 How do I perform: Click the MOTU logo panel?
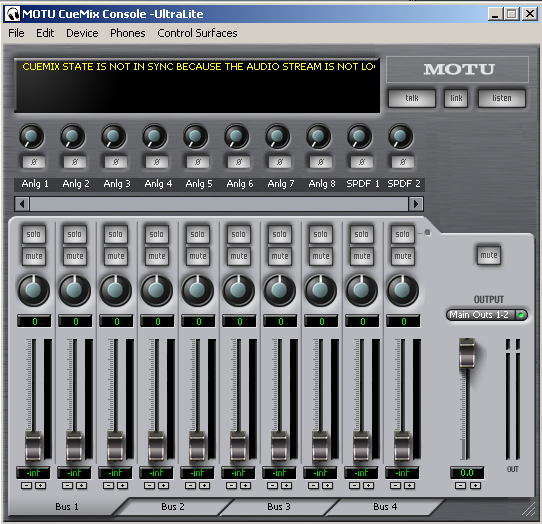458,69
